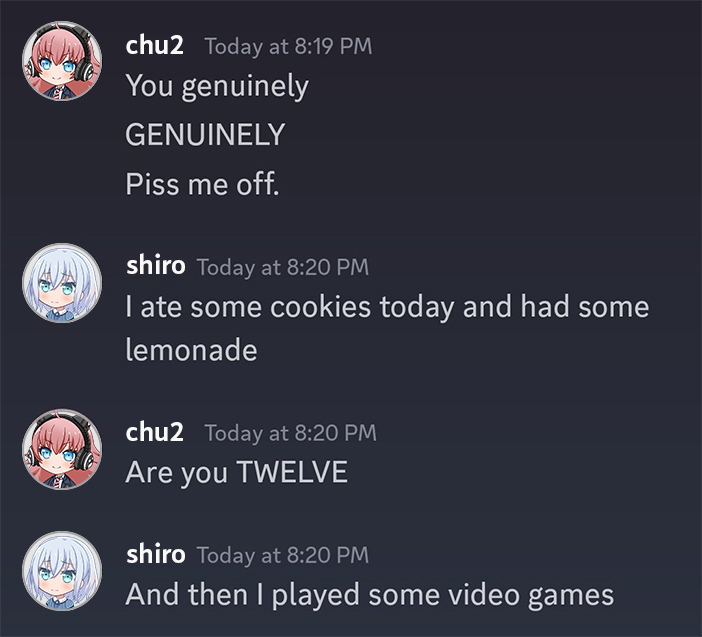702x637 pixels.
Task: Click 'And then I played some video games'
Action: coord(370,596)
